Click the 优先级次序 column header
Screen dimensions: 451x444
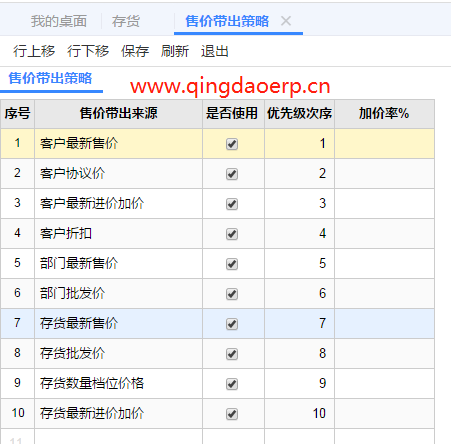click(x=299, y=114)
